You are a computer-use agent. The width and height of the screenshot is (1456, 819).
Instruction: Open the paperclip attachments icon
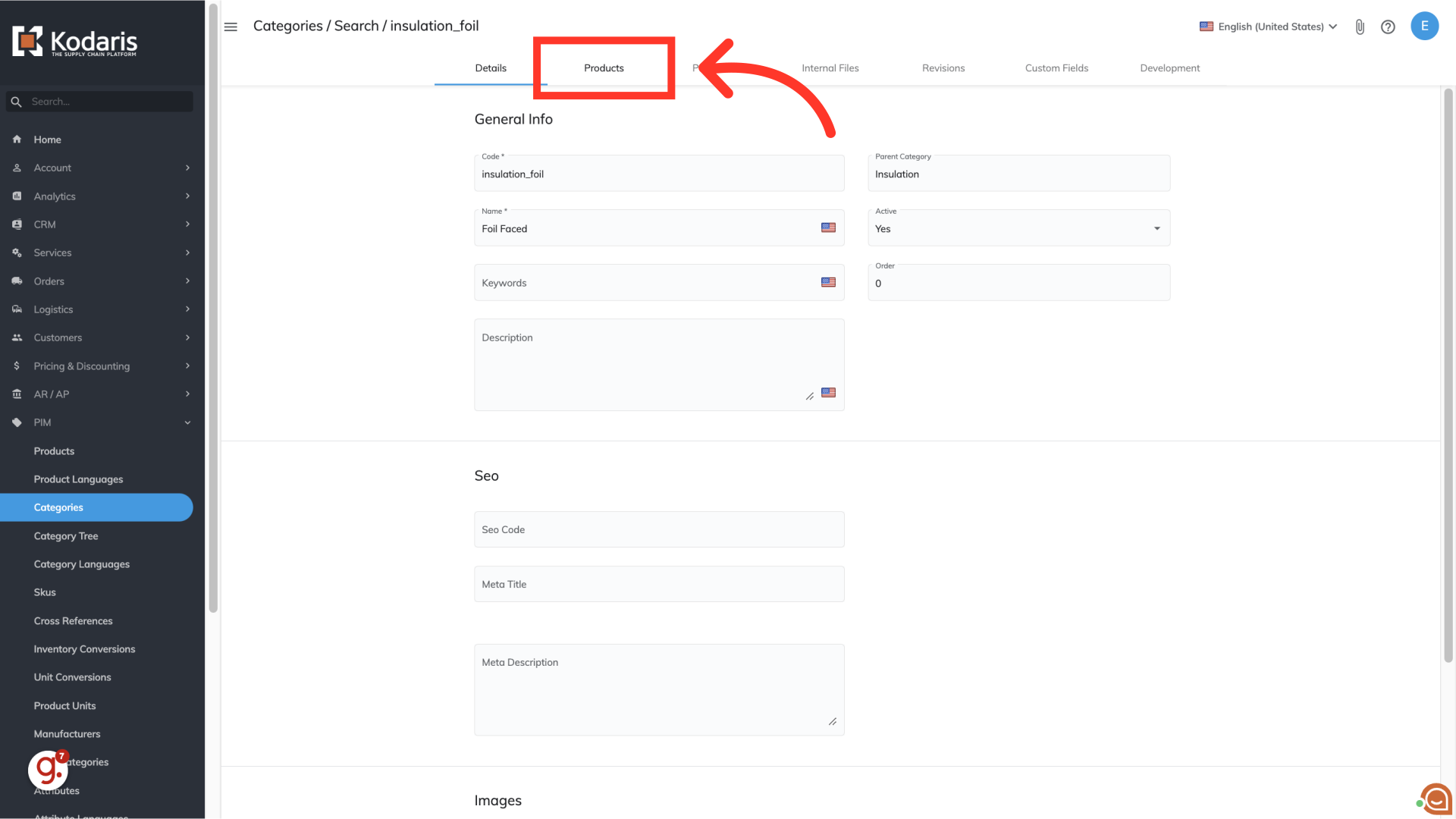(1360, 27)
